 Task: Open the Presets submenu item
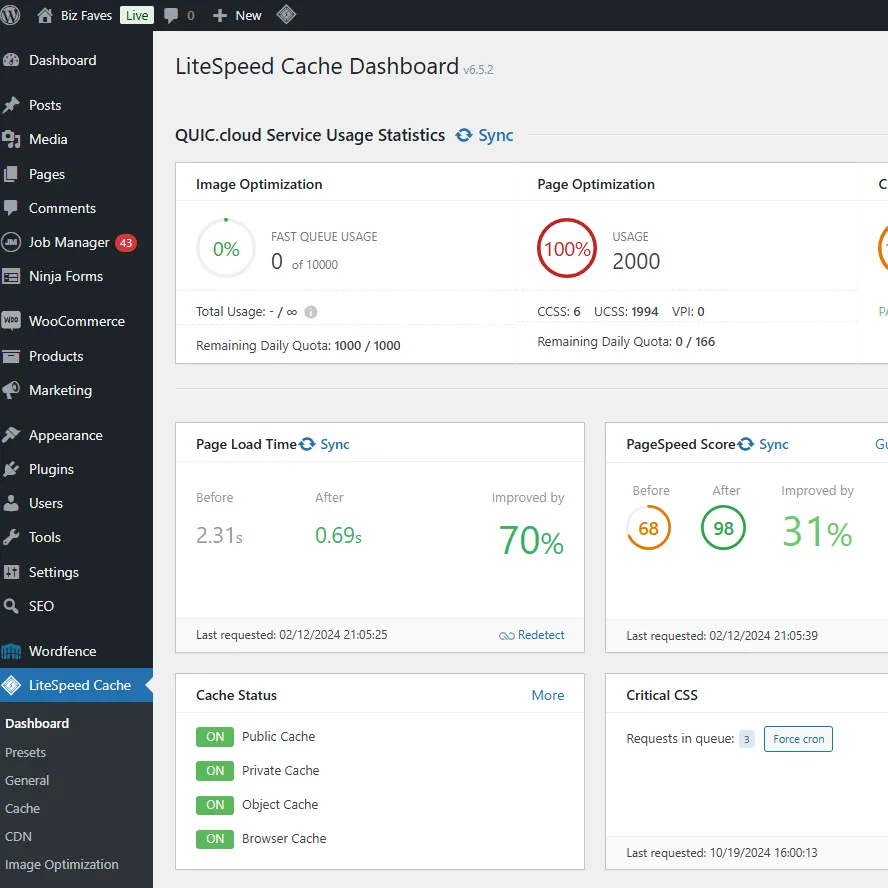25,753
